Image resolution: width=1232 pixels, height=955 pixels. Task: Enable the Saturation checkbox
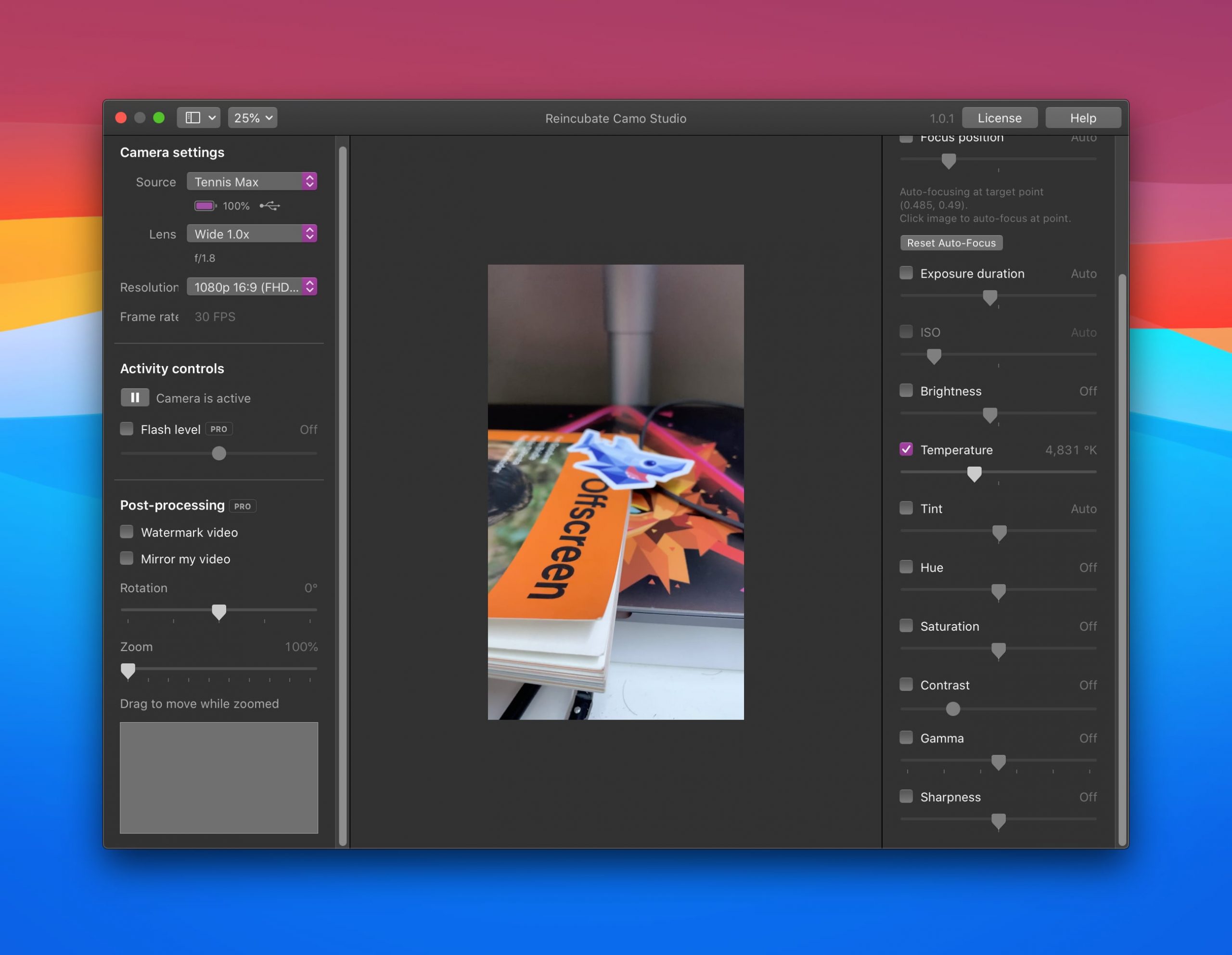click(906, 625)
